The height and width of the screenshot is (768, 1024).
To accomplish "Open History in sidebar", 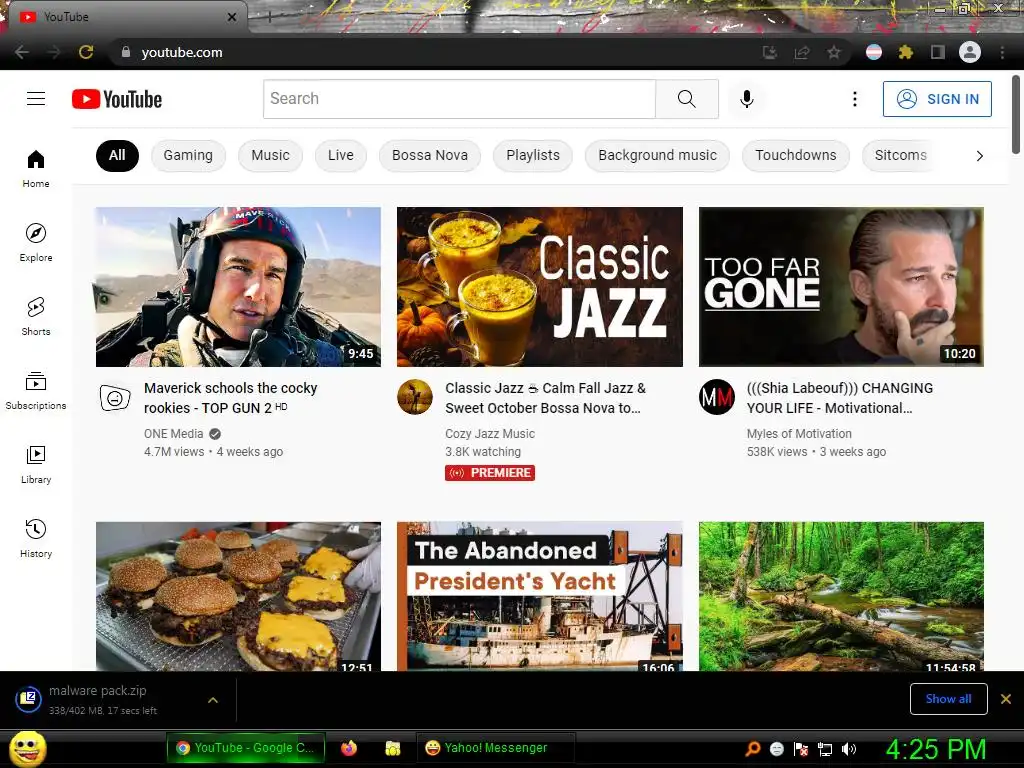I will (36, 538).
